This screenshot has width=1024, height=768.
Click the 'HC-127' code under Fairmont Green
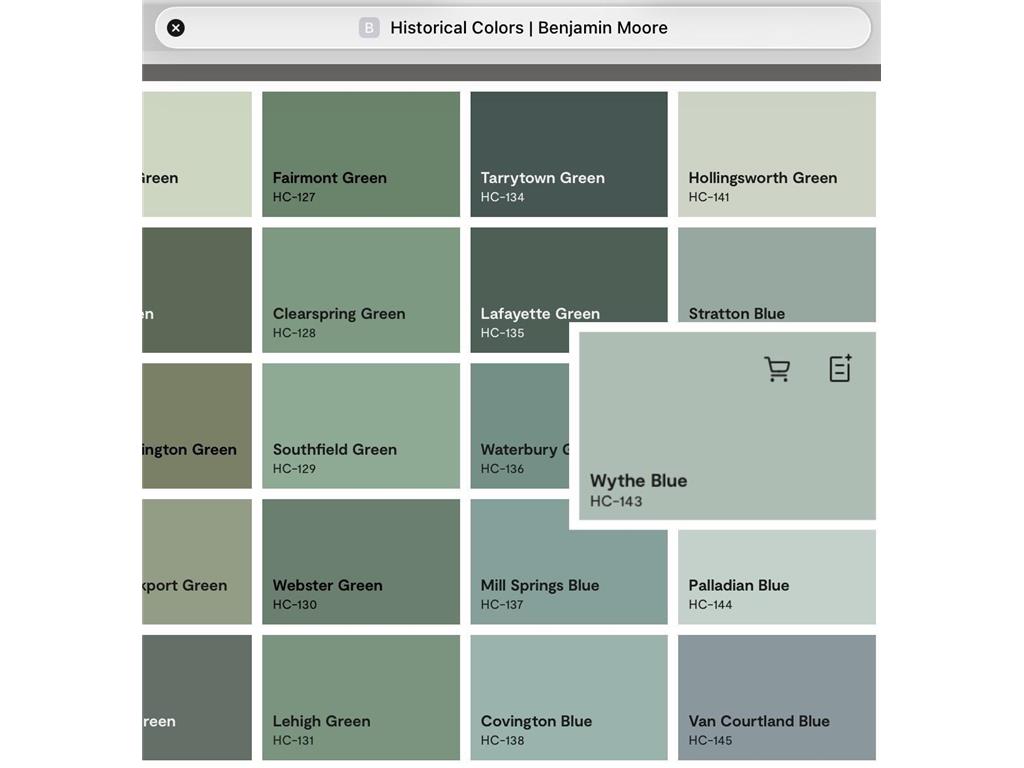294,197
